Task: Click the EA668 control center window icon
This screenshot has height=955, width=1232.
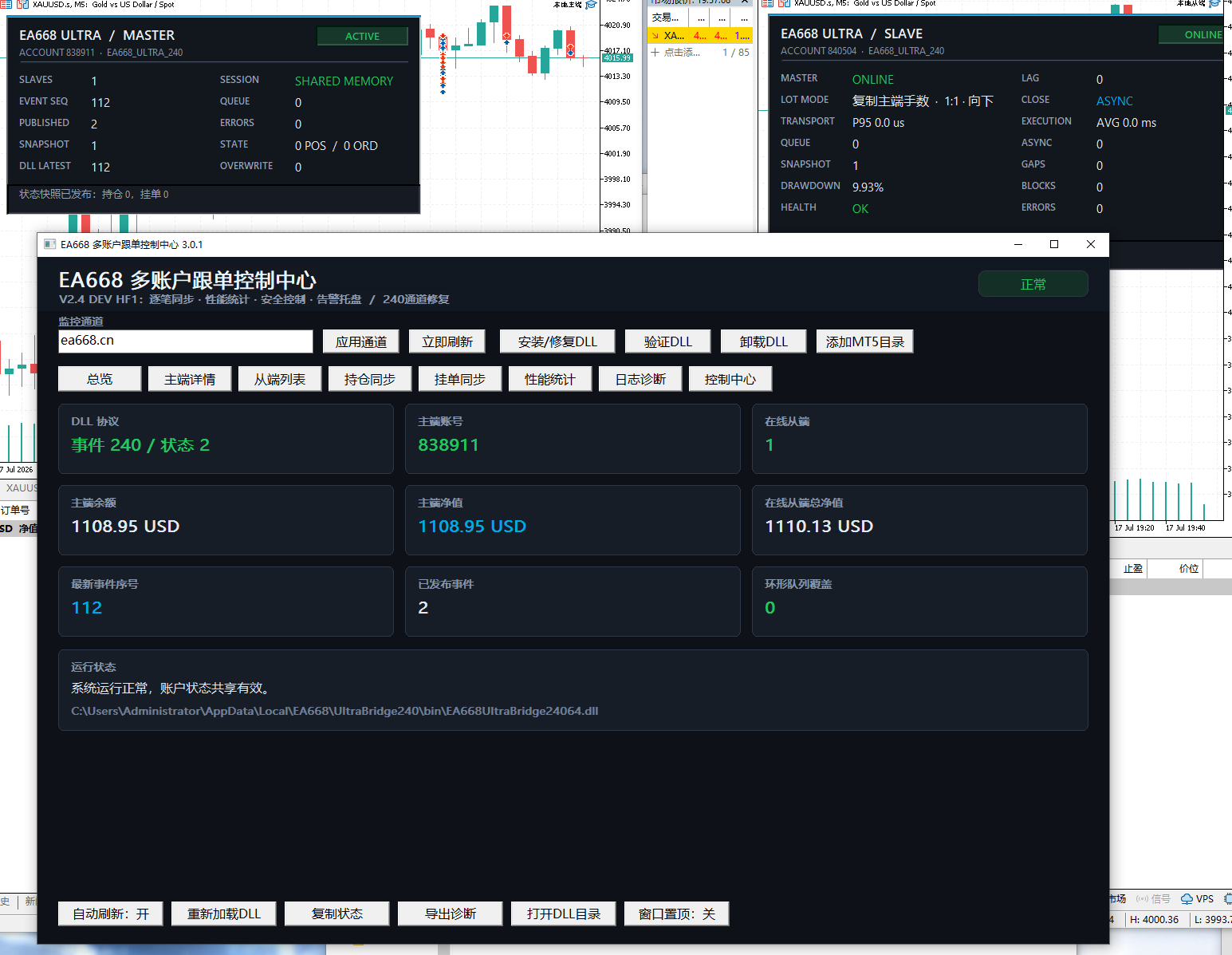Action: point(49,244)
